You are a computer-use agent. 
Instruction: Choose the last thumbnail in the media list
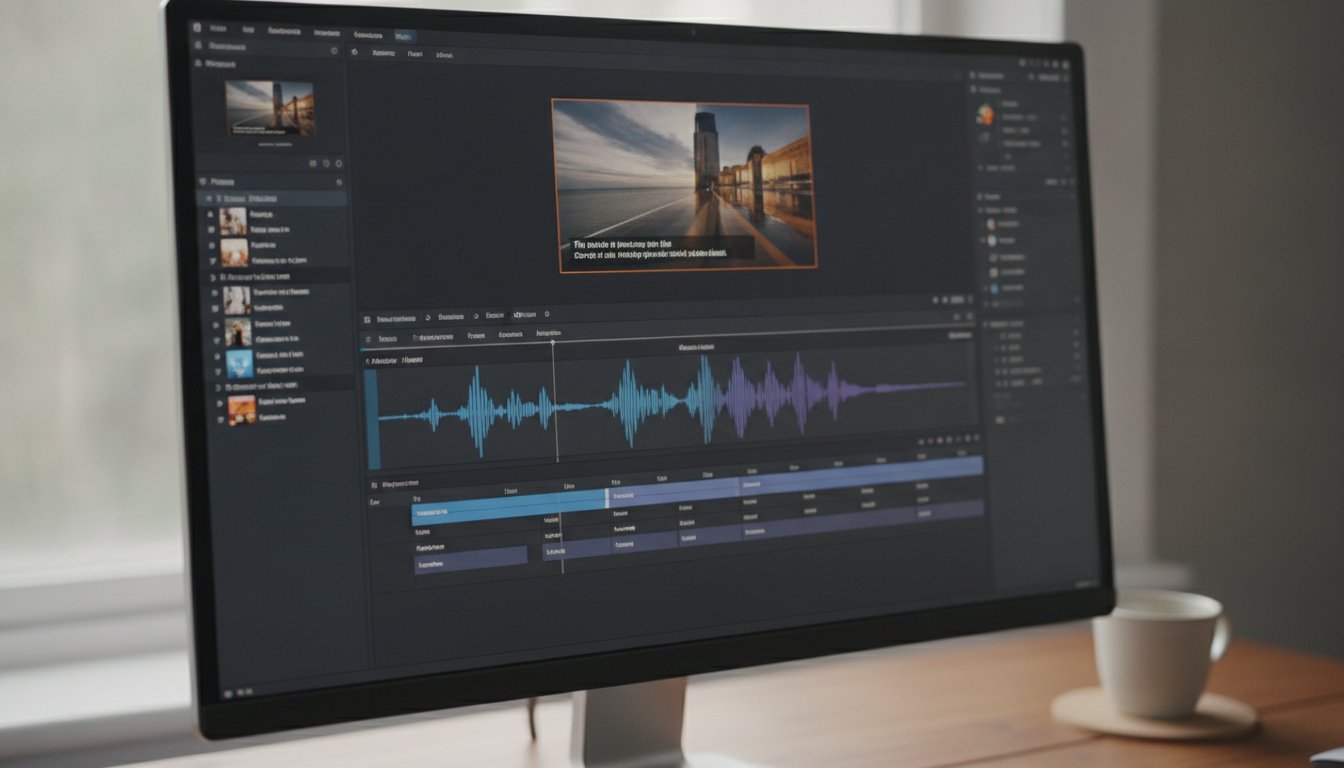241,410
